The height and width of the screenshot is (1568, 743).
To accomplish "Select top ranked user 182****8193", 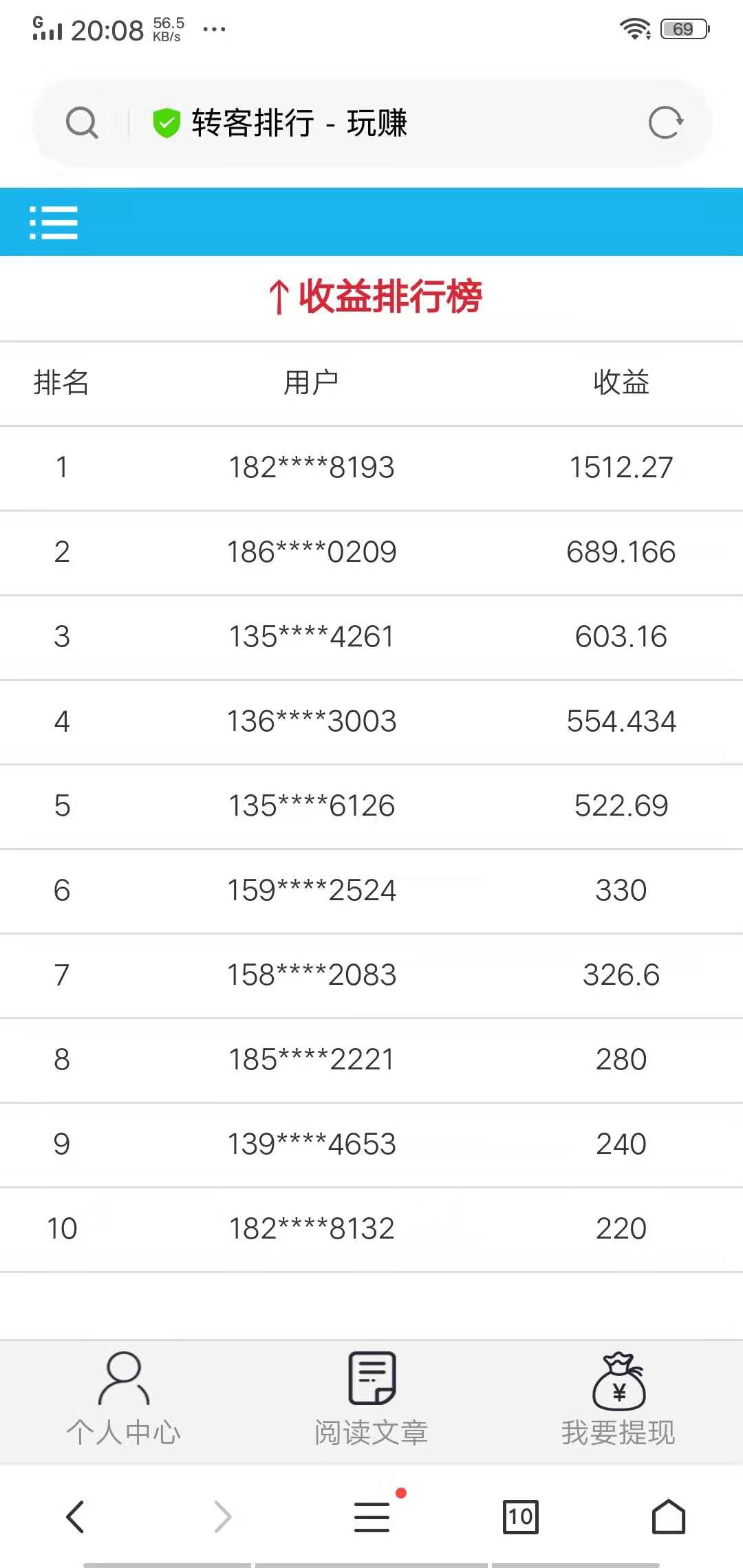I will [312, 468].
